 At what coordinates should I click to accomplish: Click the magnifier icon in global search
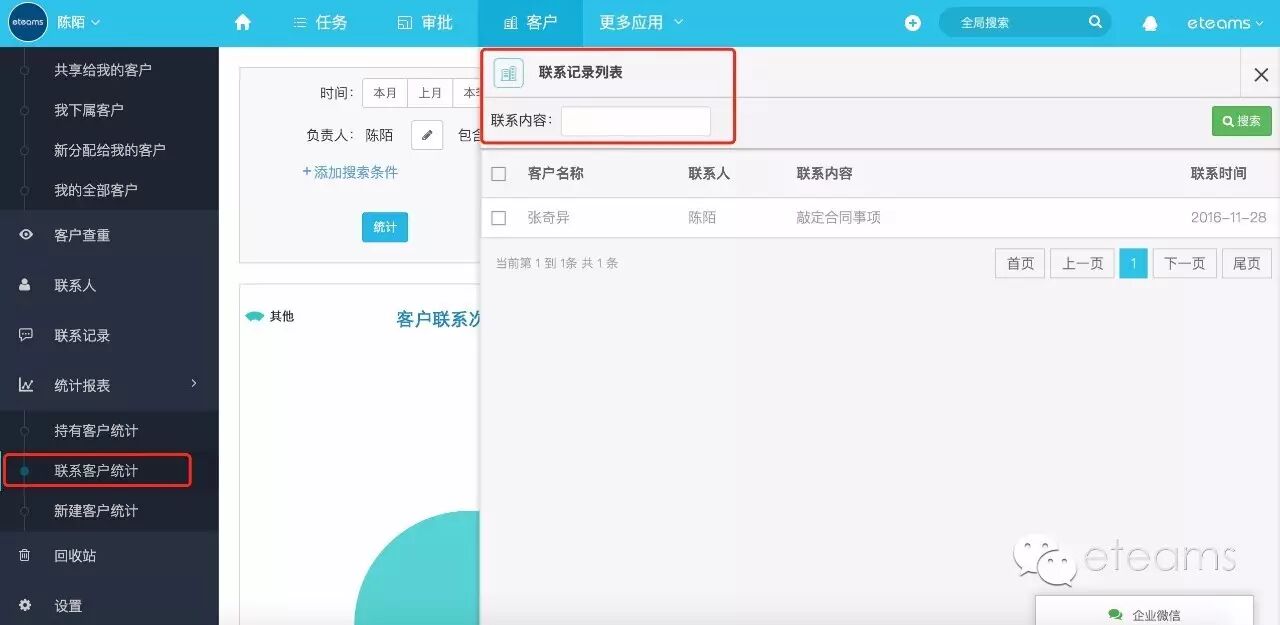point(1096,22)
